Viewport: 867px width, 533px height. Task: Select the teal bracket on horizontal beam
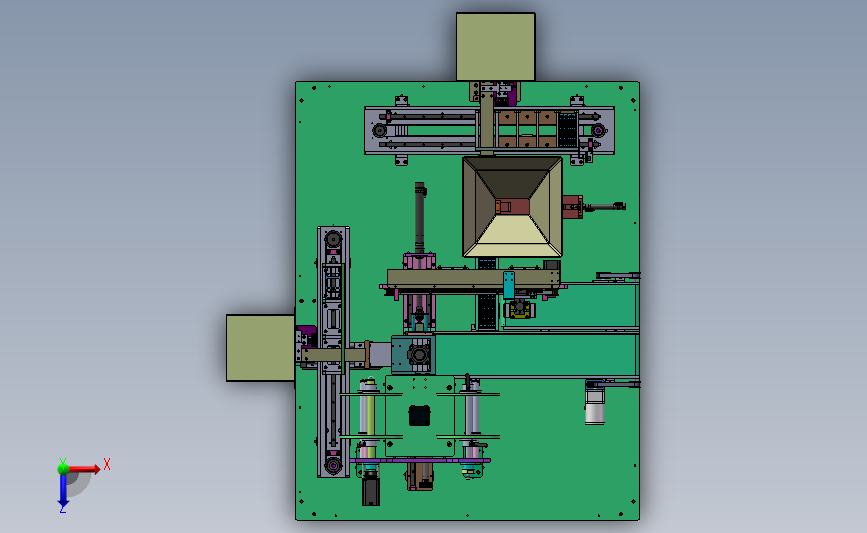coord(509,285)
